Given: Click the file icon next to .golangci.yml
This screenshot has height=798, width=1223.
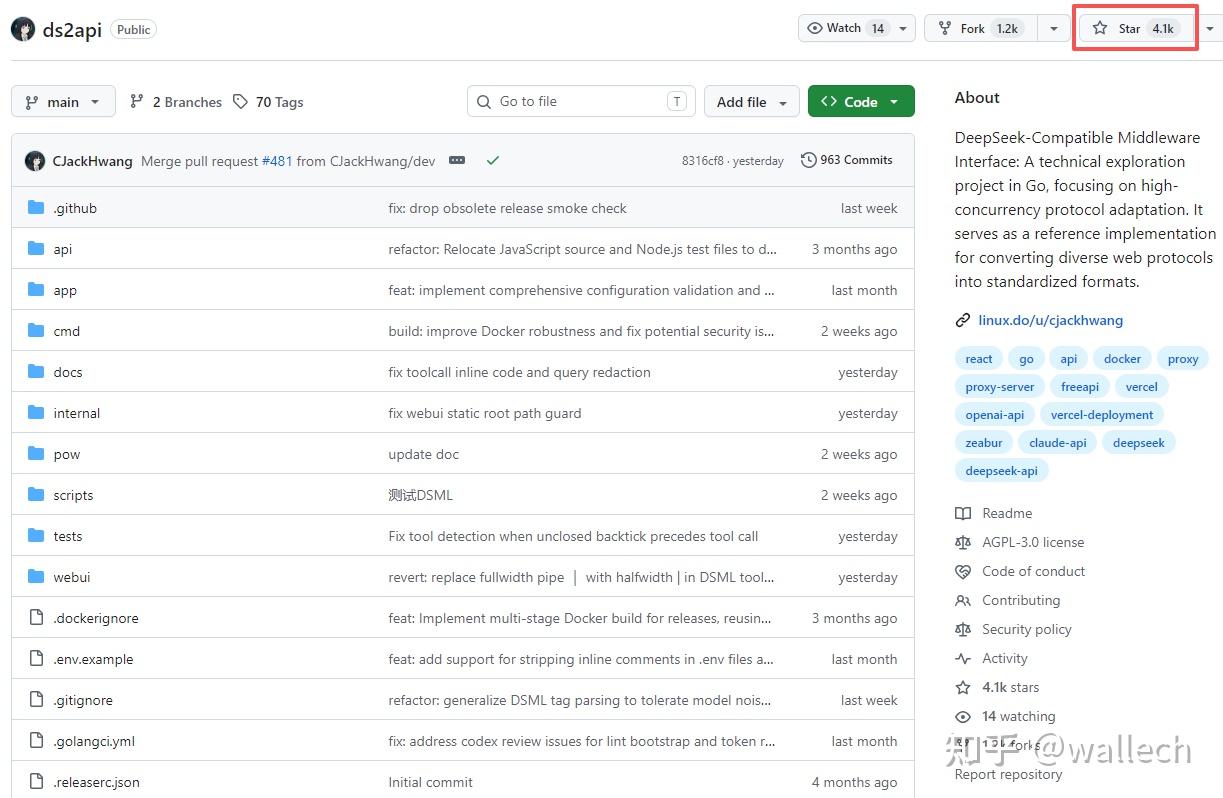Looking at the screenshot, I should pyautogui.click(x=36, y=741).
